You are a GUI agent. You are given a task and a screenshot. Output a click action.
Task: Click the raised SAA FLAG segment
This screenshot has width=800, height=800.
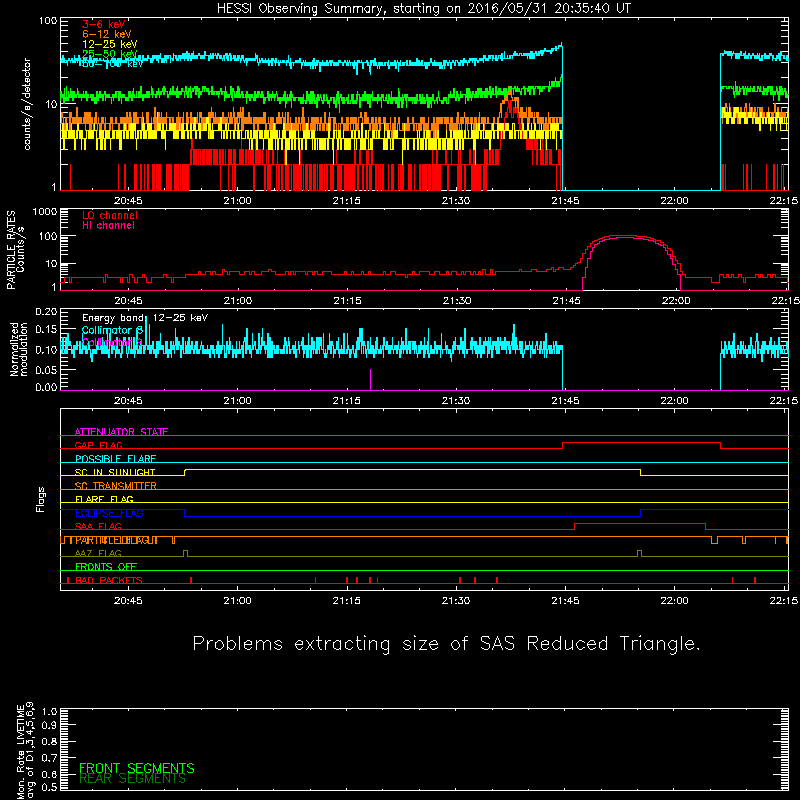(640, 523)
